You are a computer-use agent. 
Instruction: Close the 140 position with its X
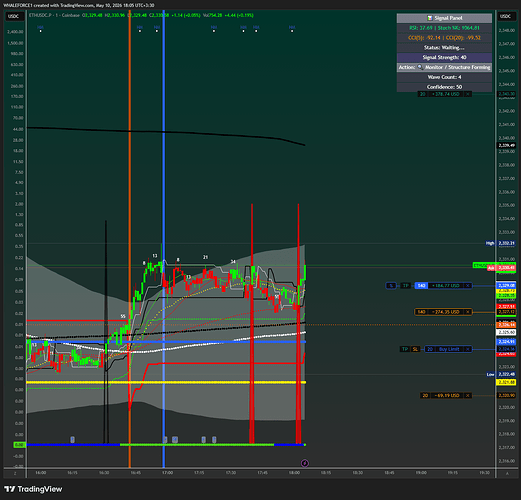468,286
